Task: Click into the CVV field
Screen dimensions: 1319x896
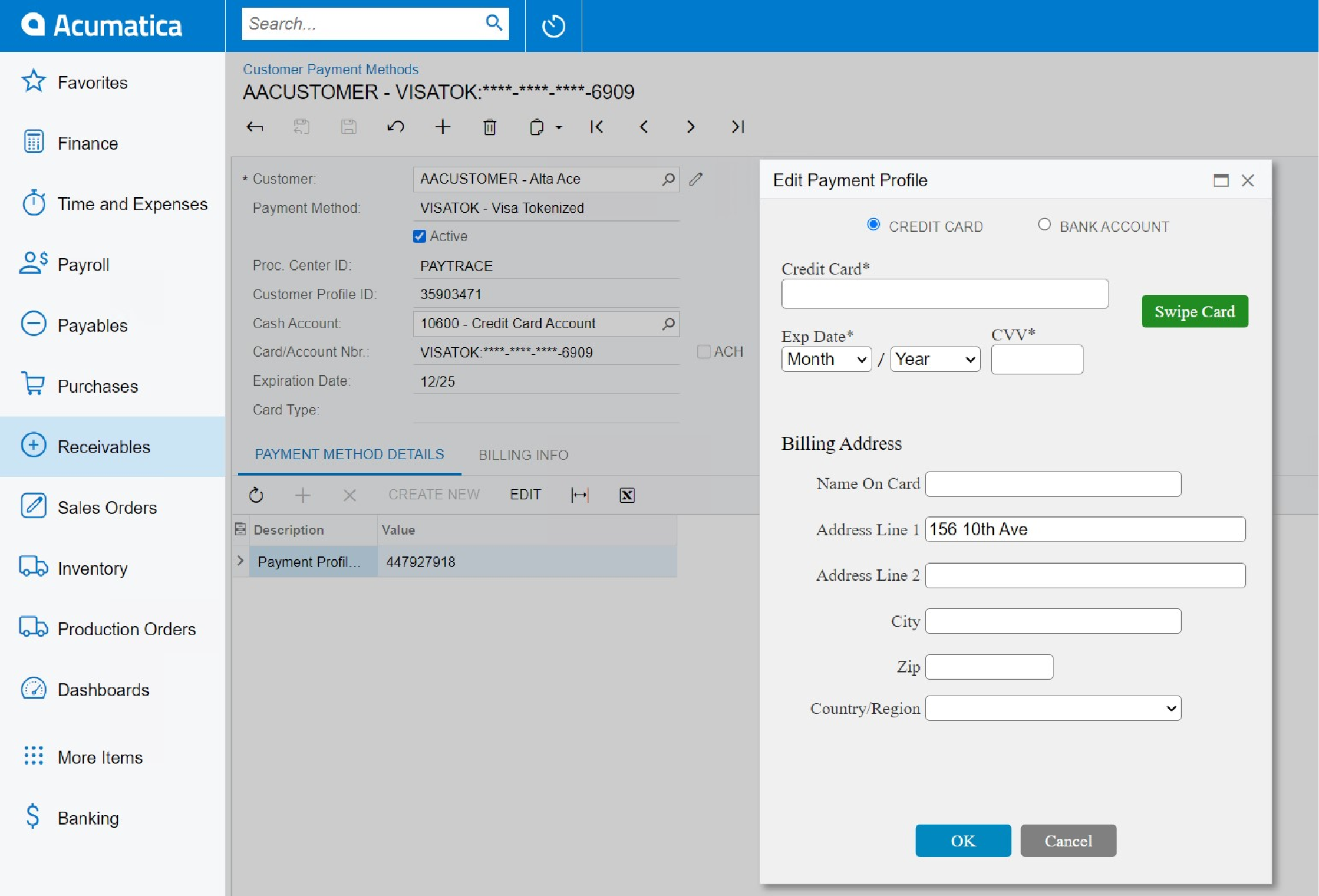Action: point(1037,360)
